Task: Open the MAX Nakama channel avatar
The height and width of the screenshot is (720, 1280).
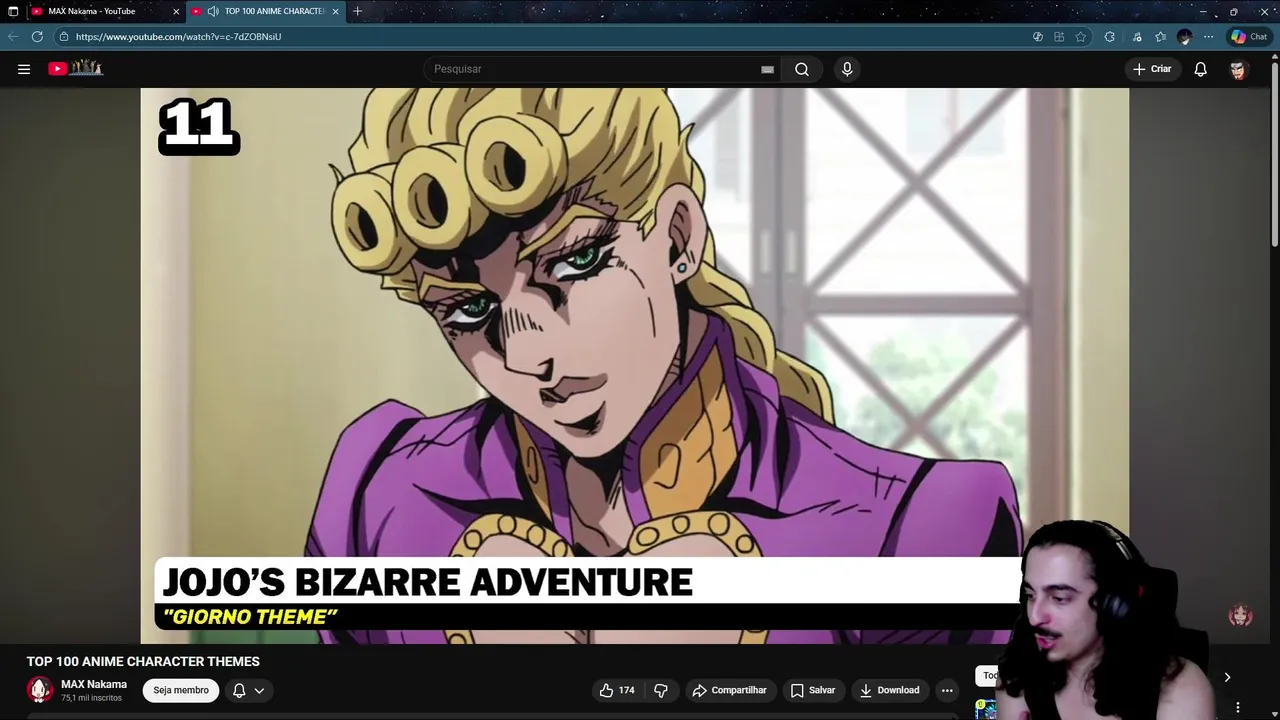Action: point(40,690)
